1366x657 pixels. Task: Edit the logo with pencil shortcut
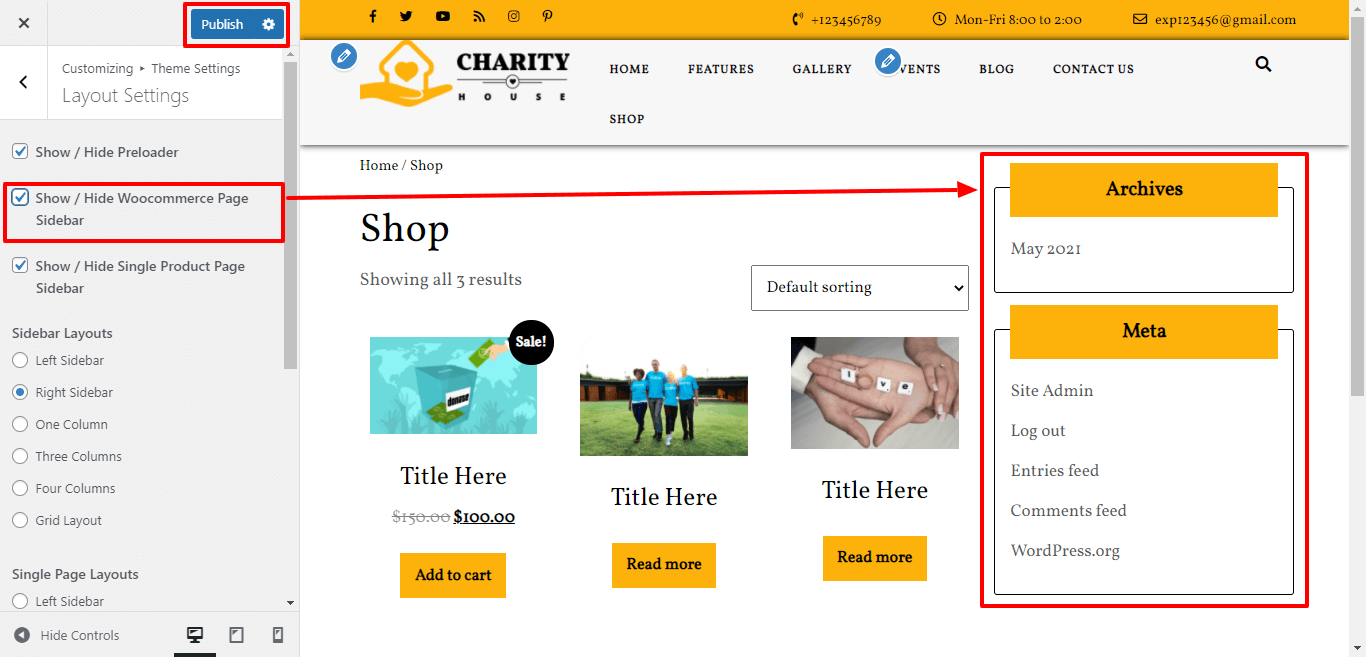(344, 56)
